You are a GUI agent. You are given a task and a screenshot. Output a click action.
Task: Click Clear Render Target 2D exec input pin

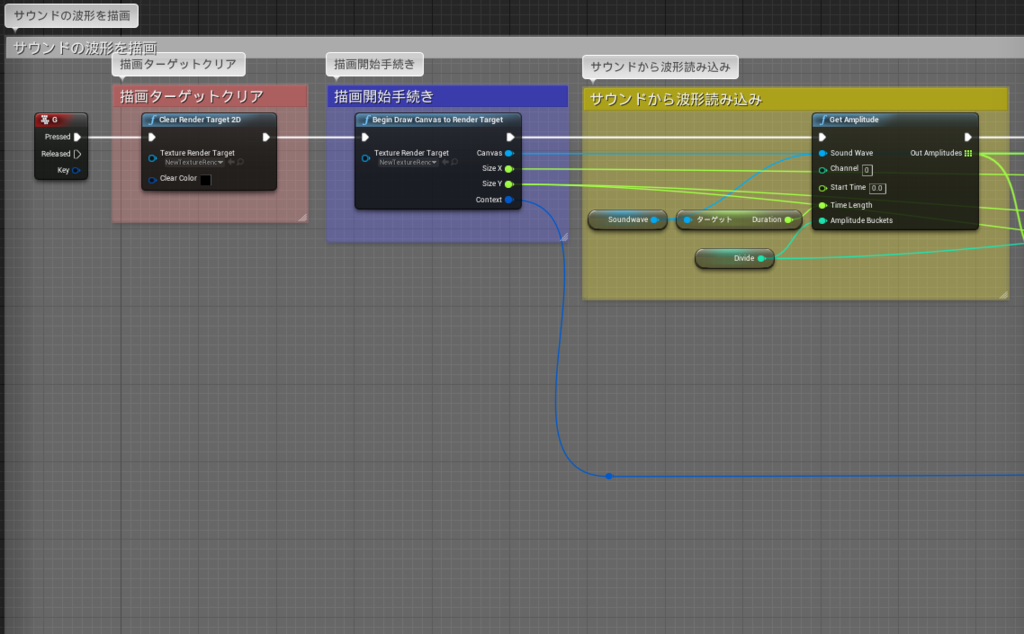click(152, 137)
